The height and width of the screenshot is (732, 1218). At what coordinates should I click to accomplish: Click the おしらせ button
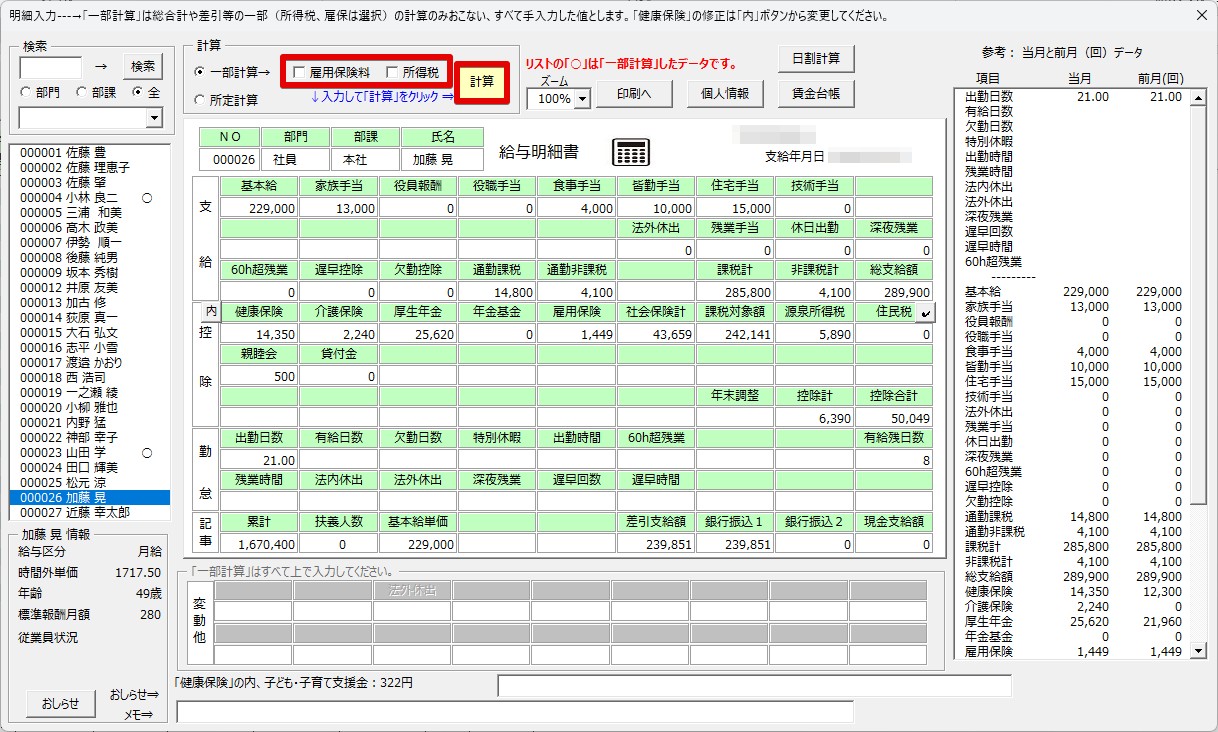(61, 703)
